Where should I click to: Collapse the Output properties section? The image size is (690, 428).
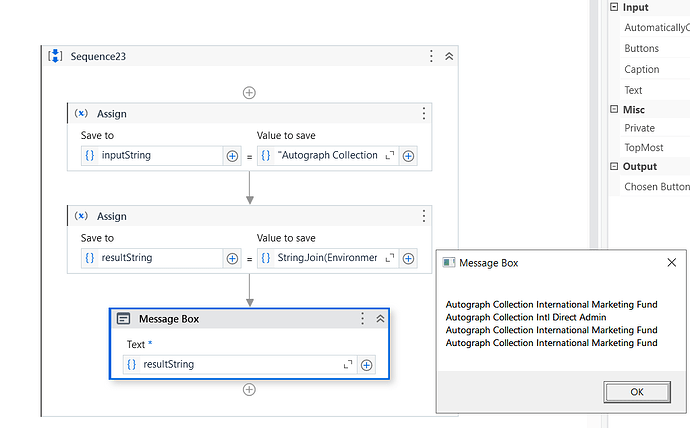pos(612,167)
